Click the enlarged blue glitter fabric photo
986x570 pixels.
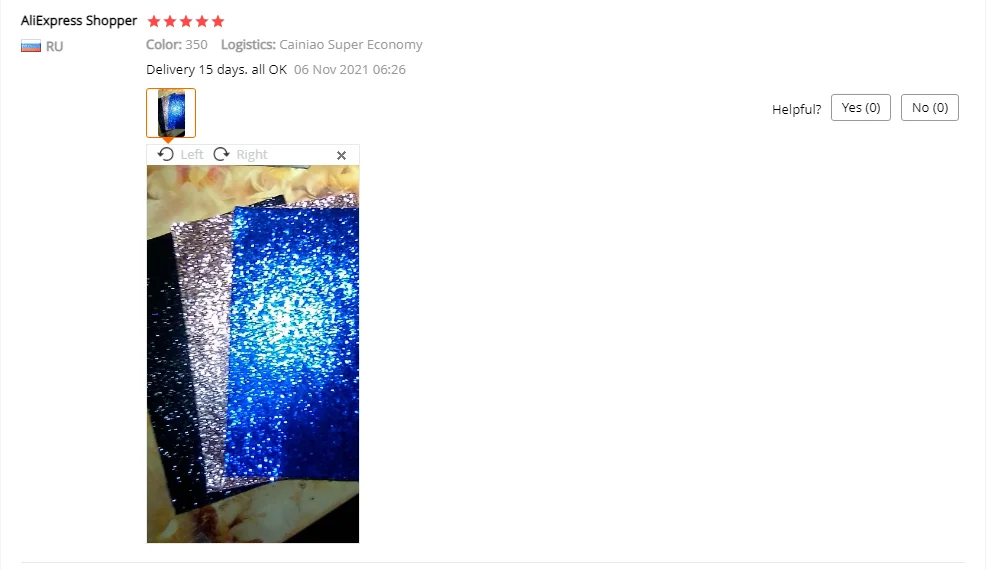pos(253,354)
